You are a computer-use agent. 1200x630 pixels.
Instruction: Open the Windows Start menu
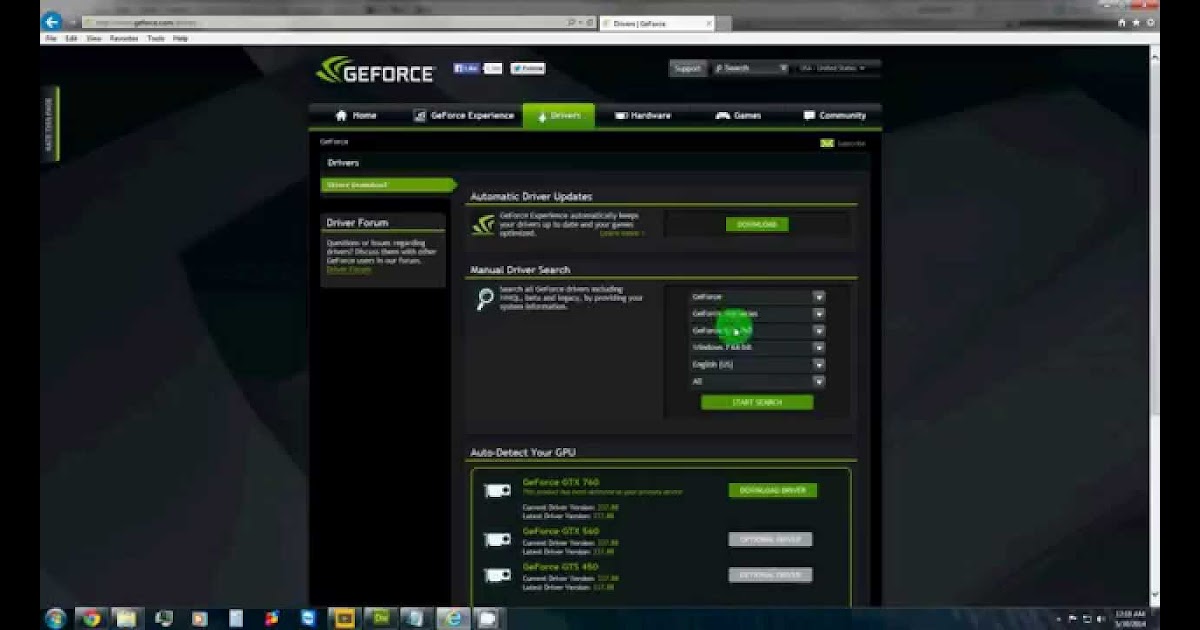click(54, 618)
